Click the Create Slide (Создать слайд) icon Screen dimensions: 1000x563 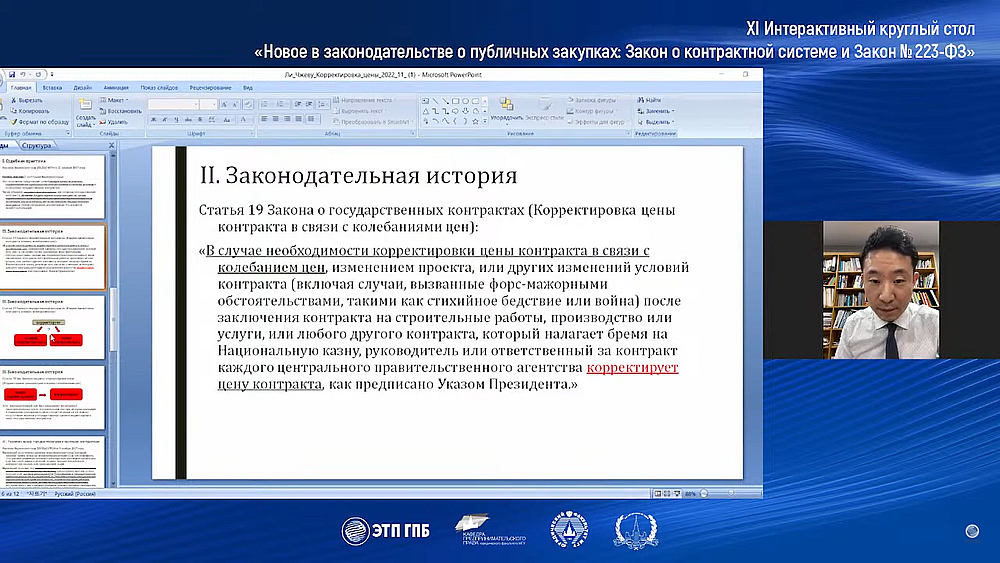pyautogui.click(x=86, y=104)
